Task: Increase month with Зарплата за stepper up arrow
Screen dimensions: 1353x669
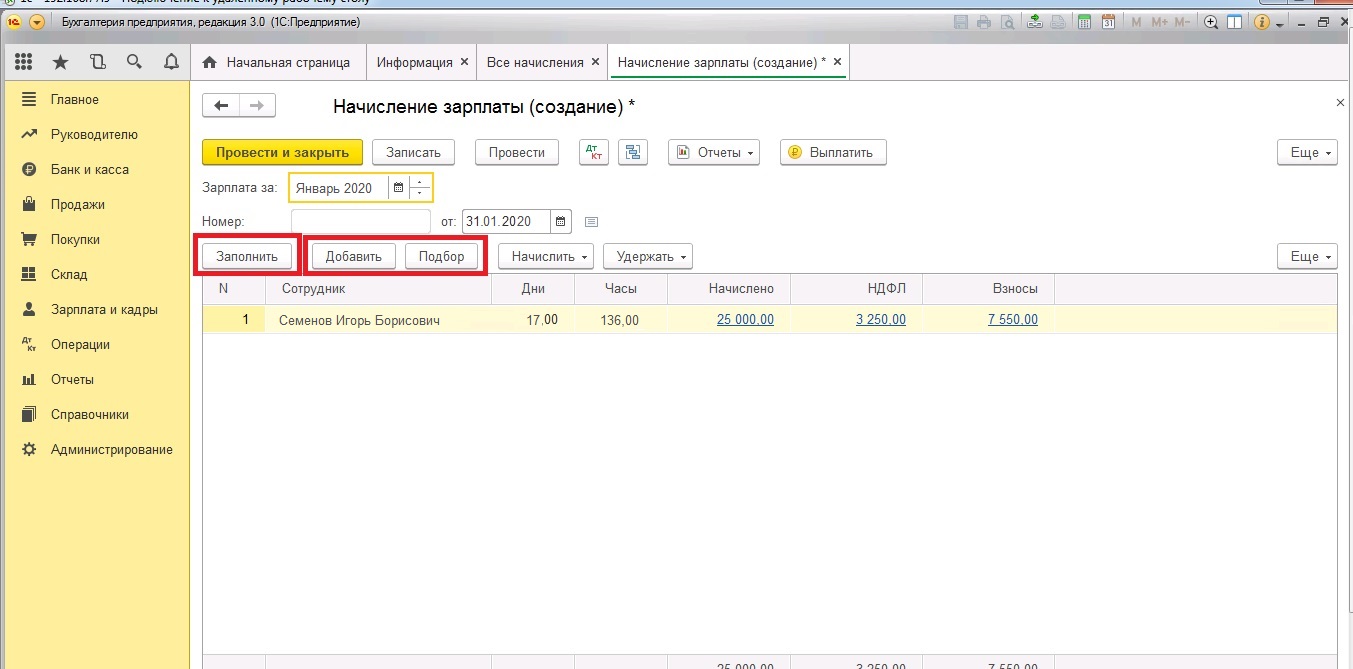Action: pyautogui.click(x=420, y=182)
